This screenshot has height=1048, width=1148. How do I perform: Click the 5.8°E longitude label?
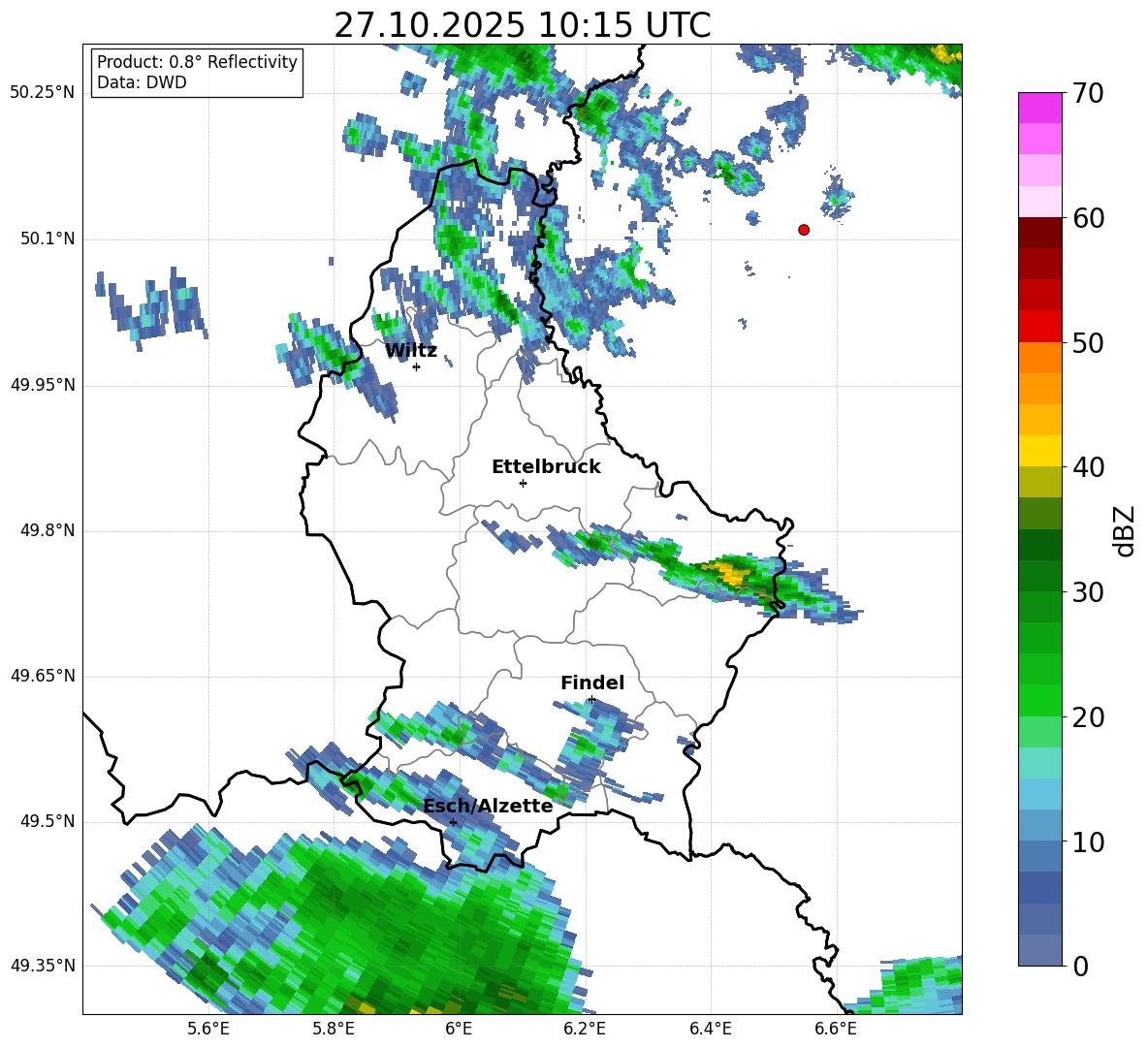(x=334, y=1030)
